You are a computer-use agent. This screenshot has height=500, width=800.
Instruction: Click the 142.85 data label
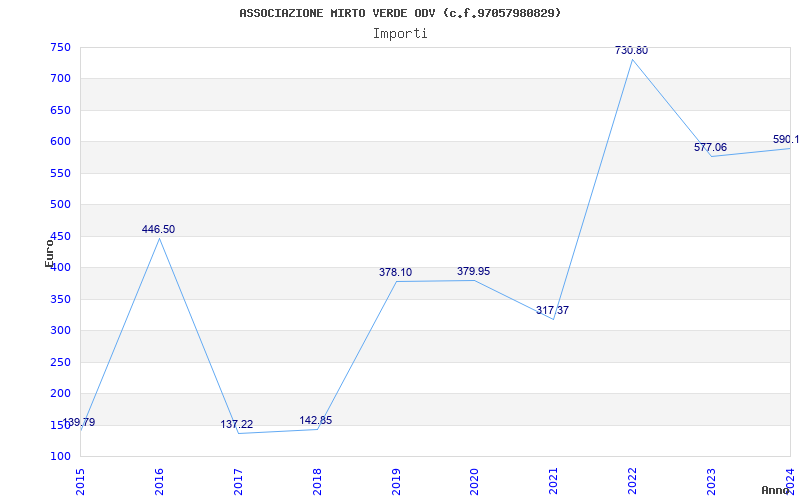(x=315, y=420)
